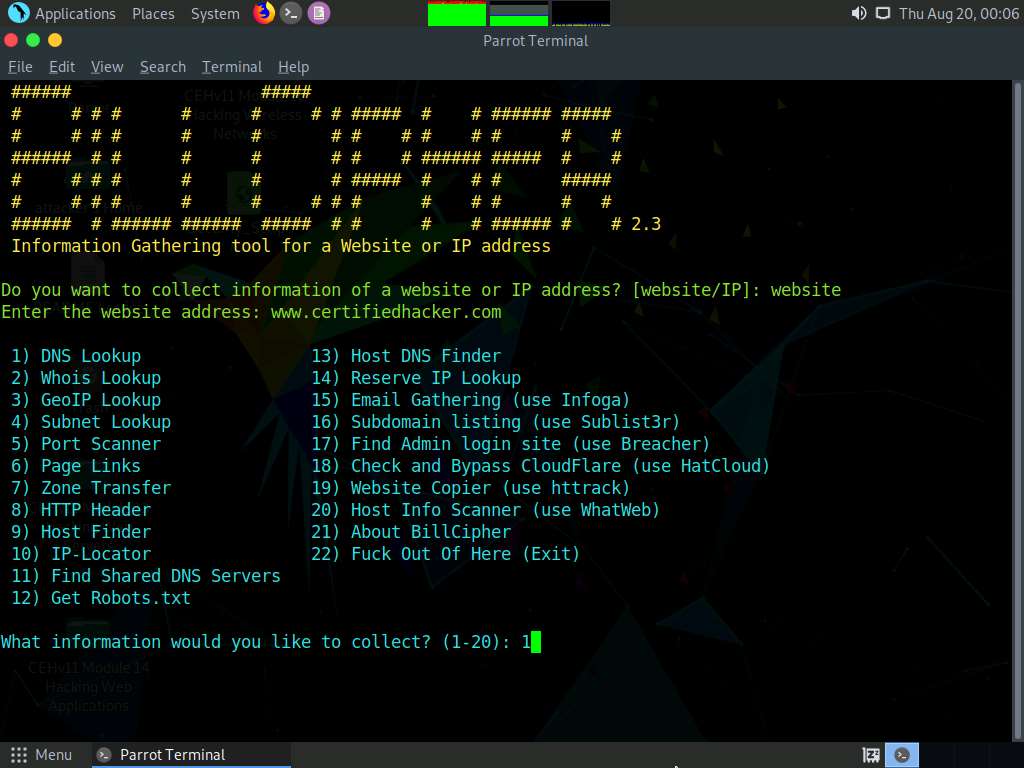Click the www.certifiedhacker.com address text
This screenshot has width=1024, height=768.
click(386, 312)
